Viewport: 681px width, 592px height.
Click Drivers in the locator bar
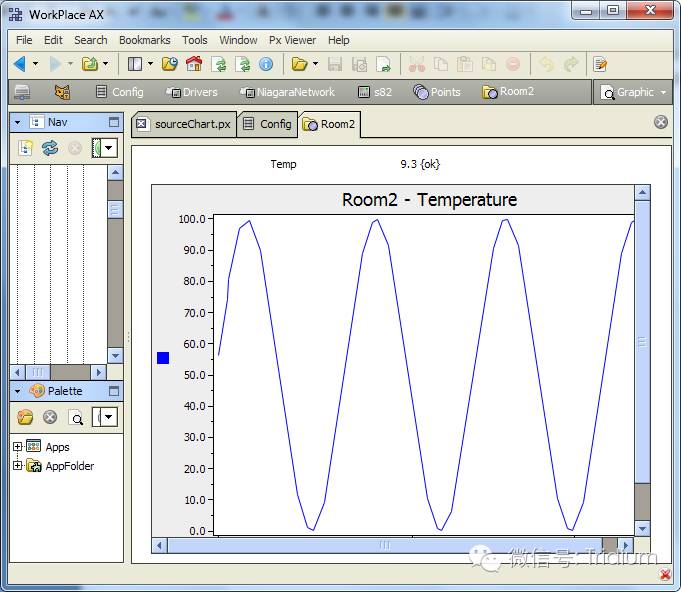click(x=192, y=92)
